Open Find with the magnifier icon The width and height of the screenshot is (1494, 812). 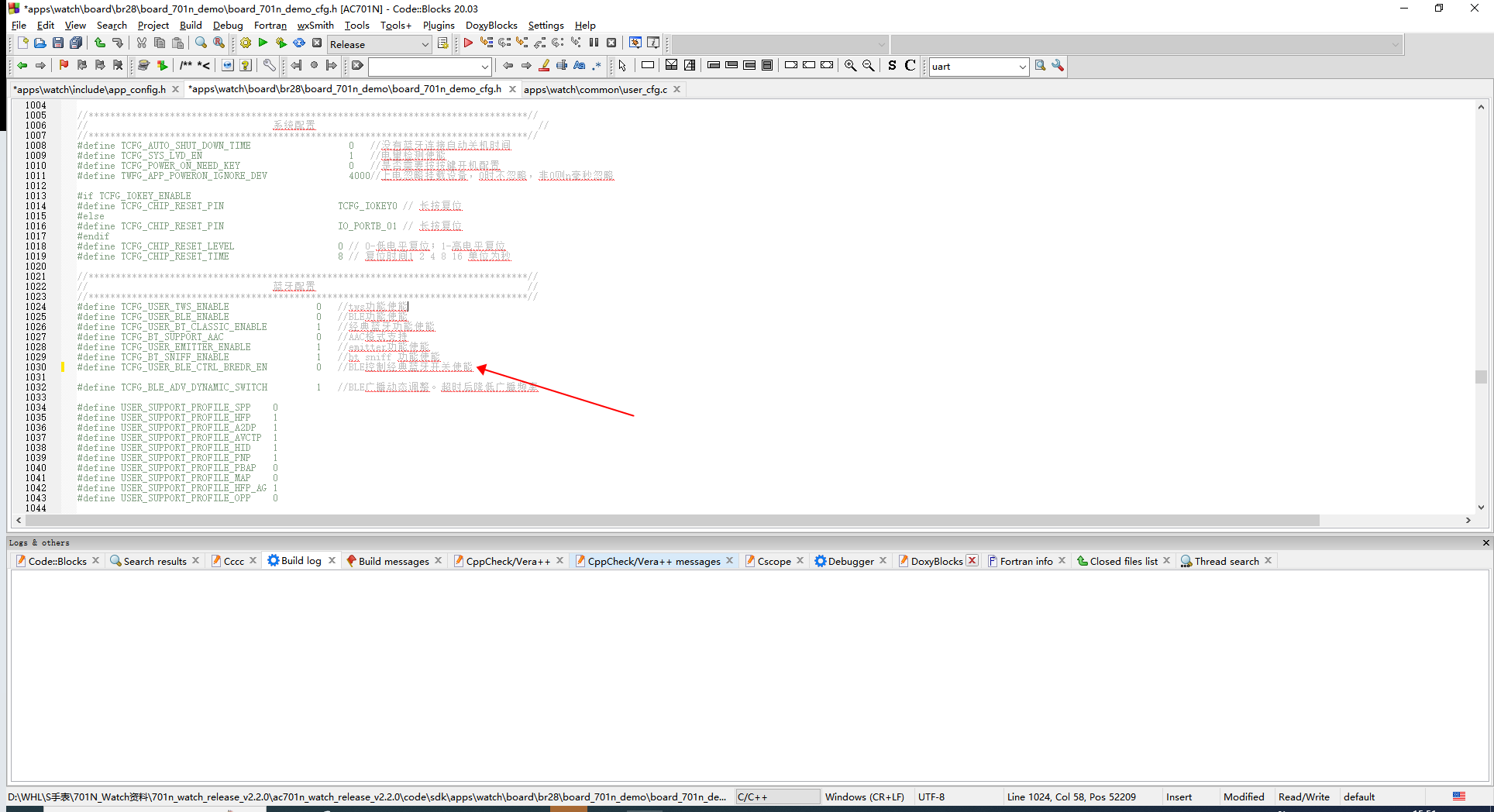tap(201, 43)
